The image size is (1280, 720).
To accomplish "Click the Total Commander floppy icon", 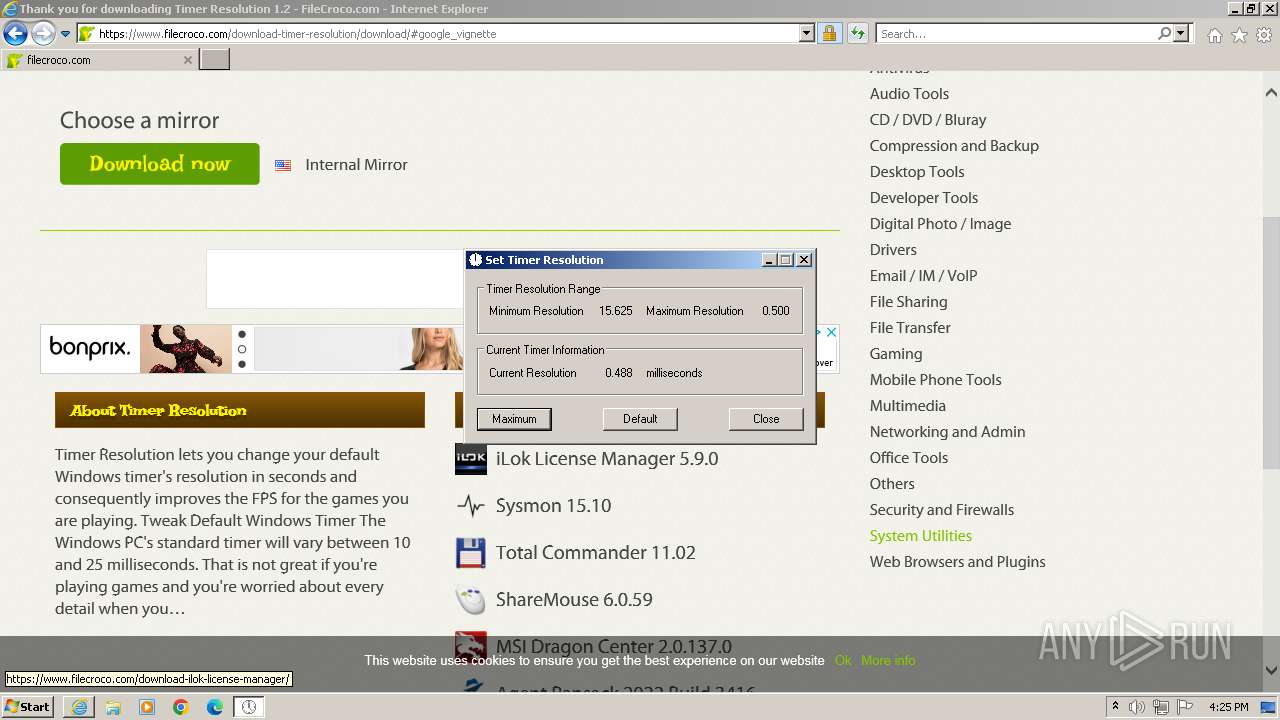I will [471, 553].
